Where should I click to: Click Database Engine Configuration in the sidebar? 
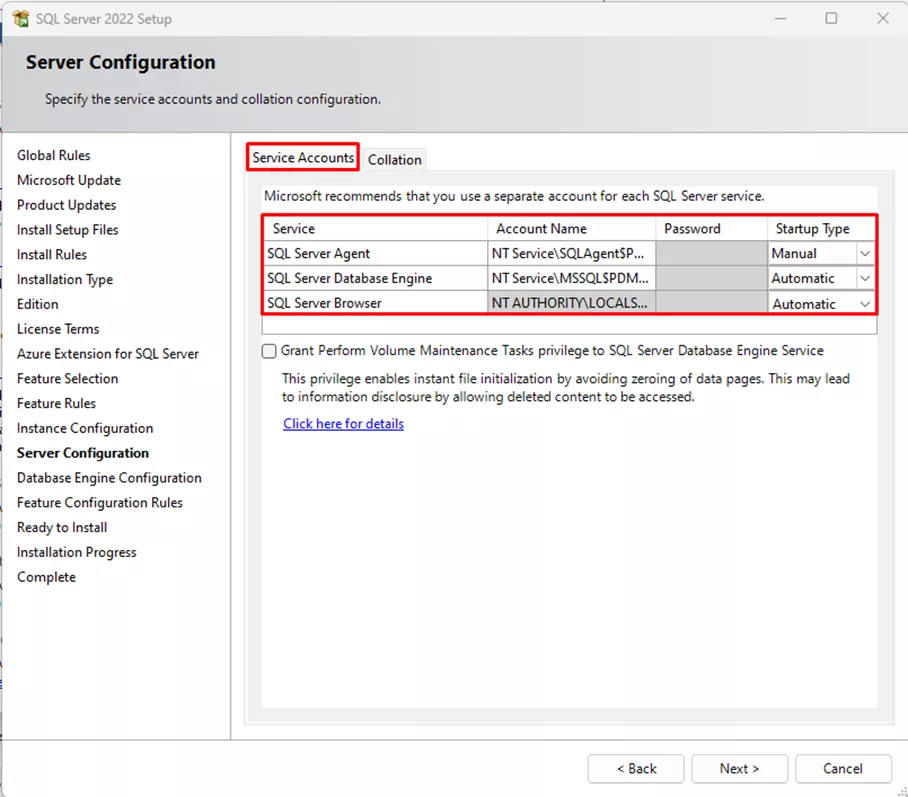pos(109,478)
